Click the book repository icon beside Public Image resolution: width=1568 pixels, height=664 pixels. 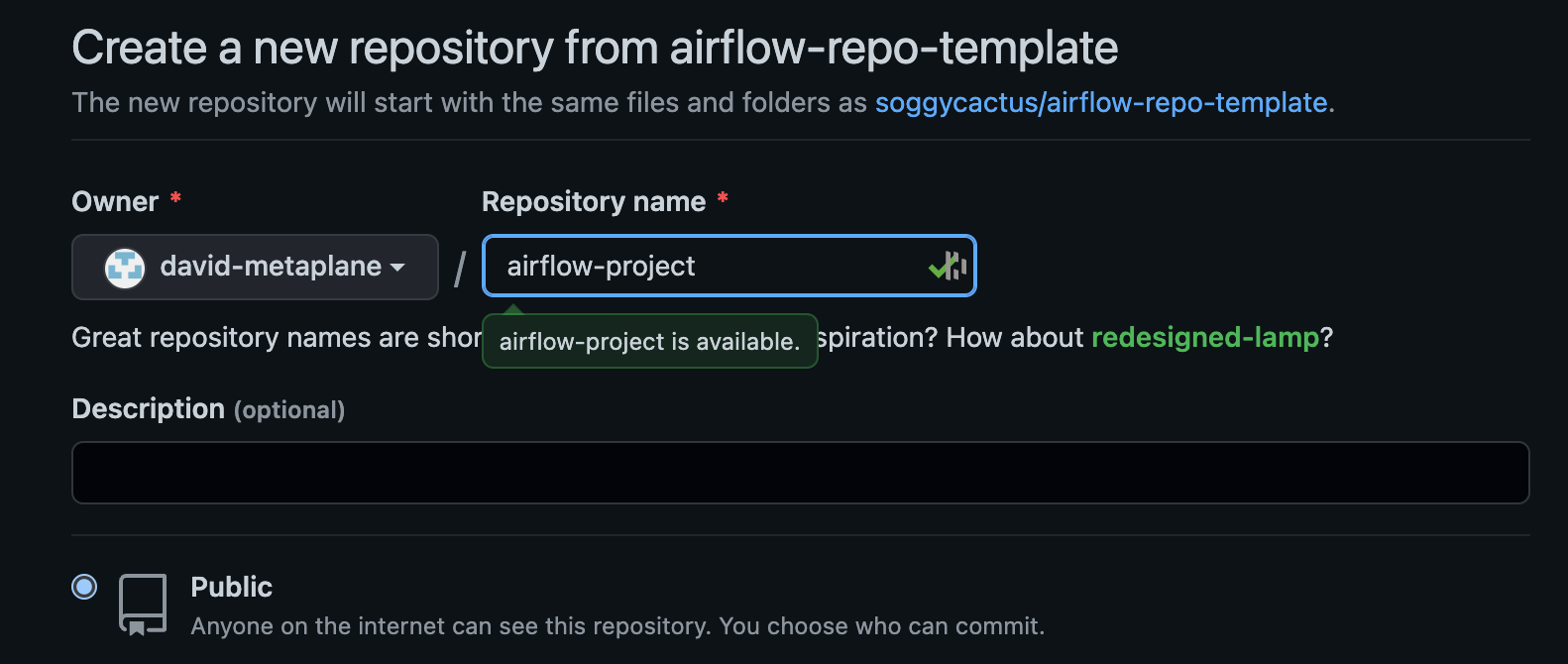[142, 602]
